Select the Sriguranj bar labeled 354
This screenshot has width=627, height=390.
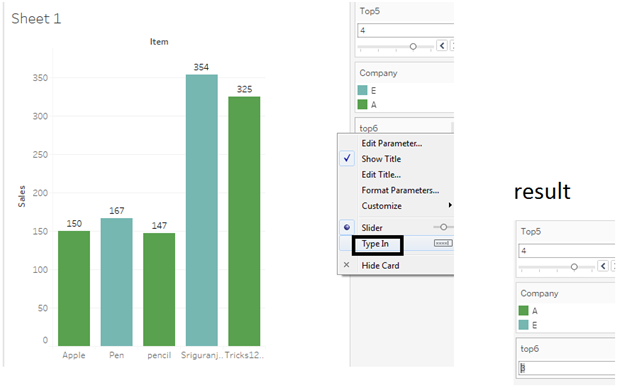[x=202, y=210]
